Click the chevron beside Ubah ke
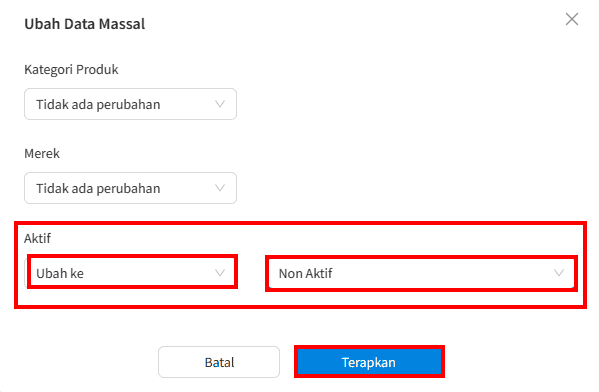 220,273
